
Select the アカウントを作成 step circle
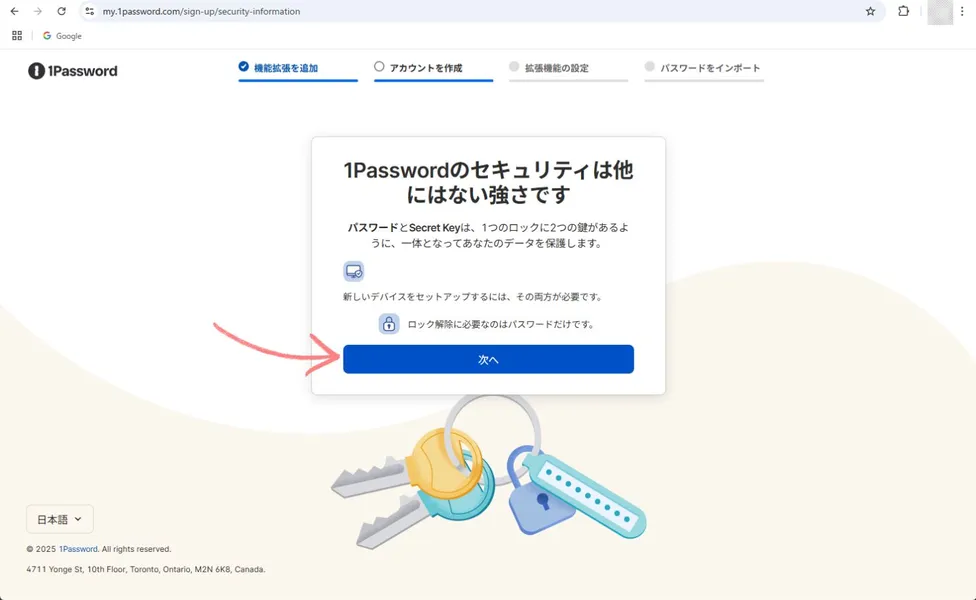[379, 67]
